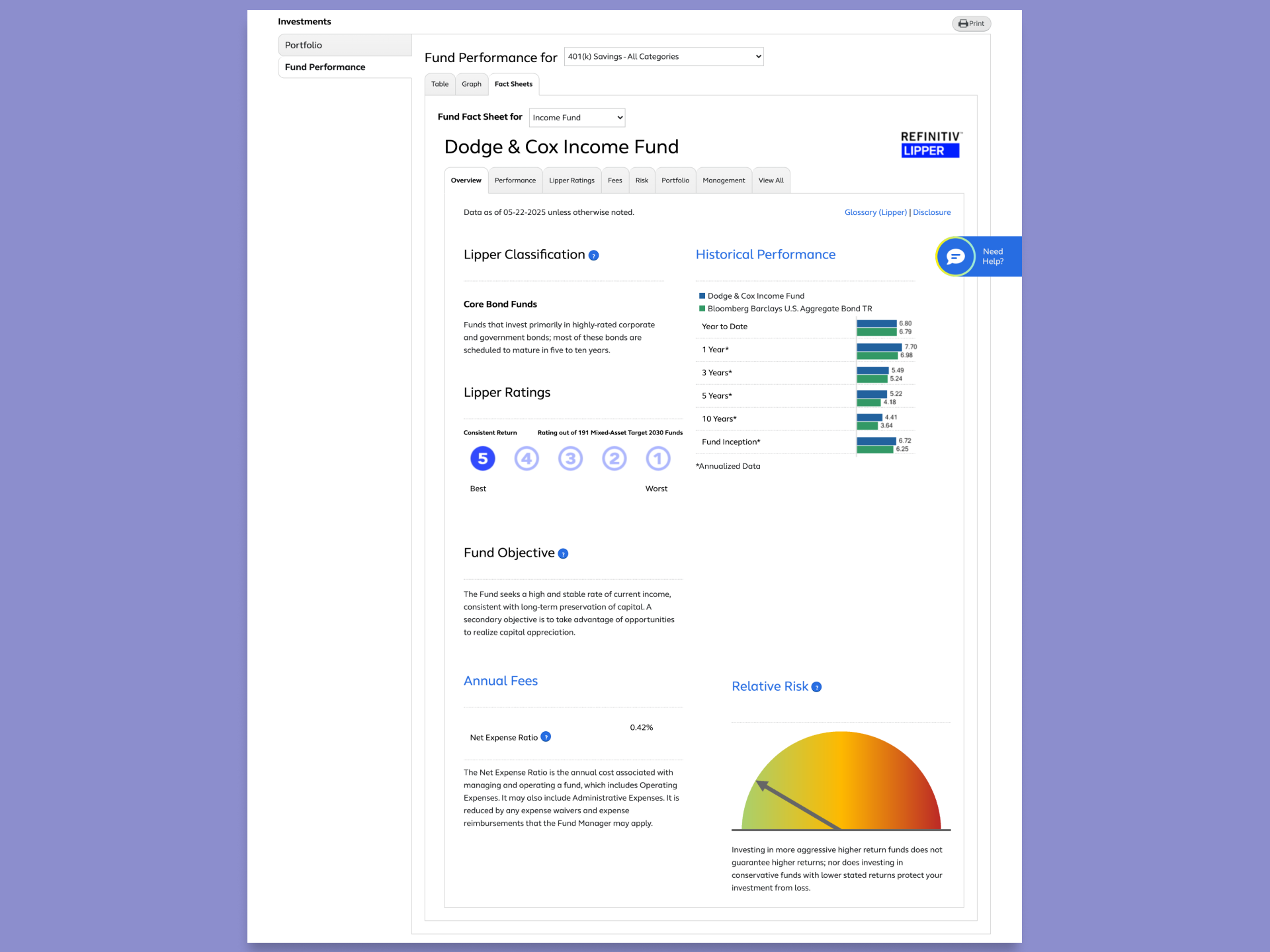Click the blue Dodge & Cox legend swatch
1270x952 pixels.
coord(702,296)
